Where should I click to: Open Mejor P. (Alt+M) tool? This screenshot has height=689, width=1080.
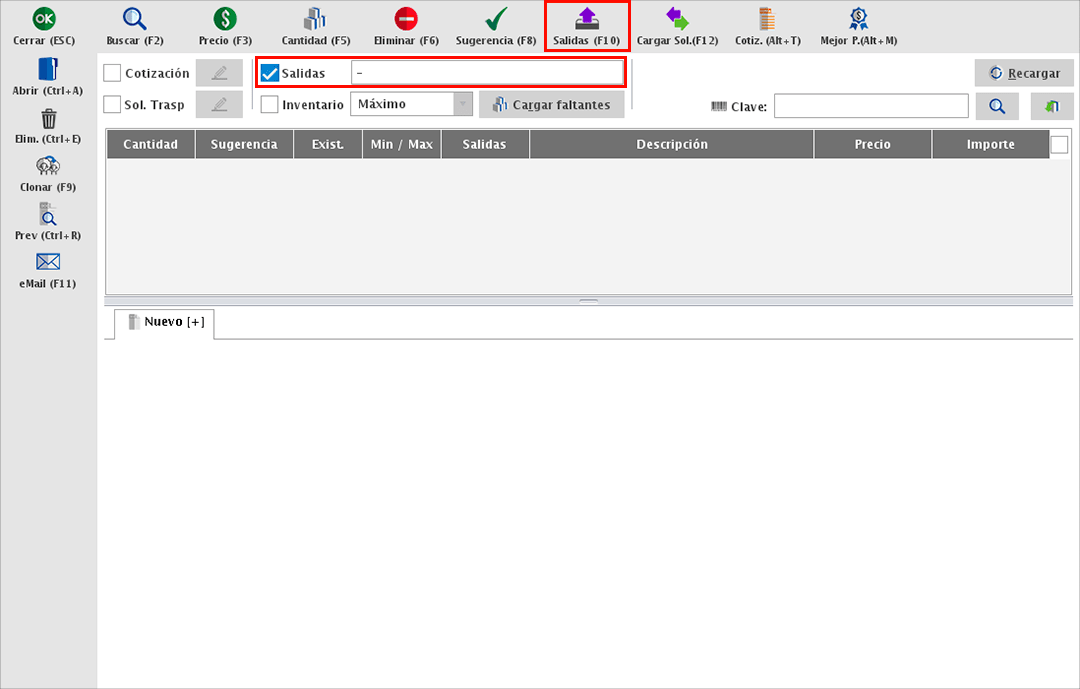click(x=858, y=19)
